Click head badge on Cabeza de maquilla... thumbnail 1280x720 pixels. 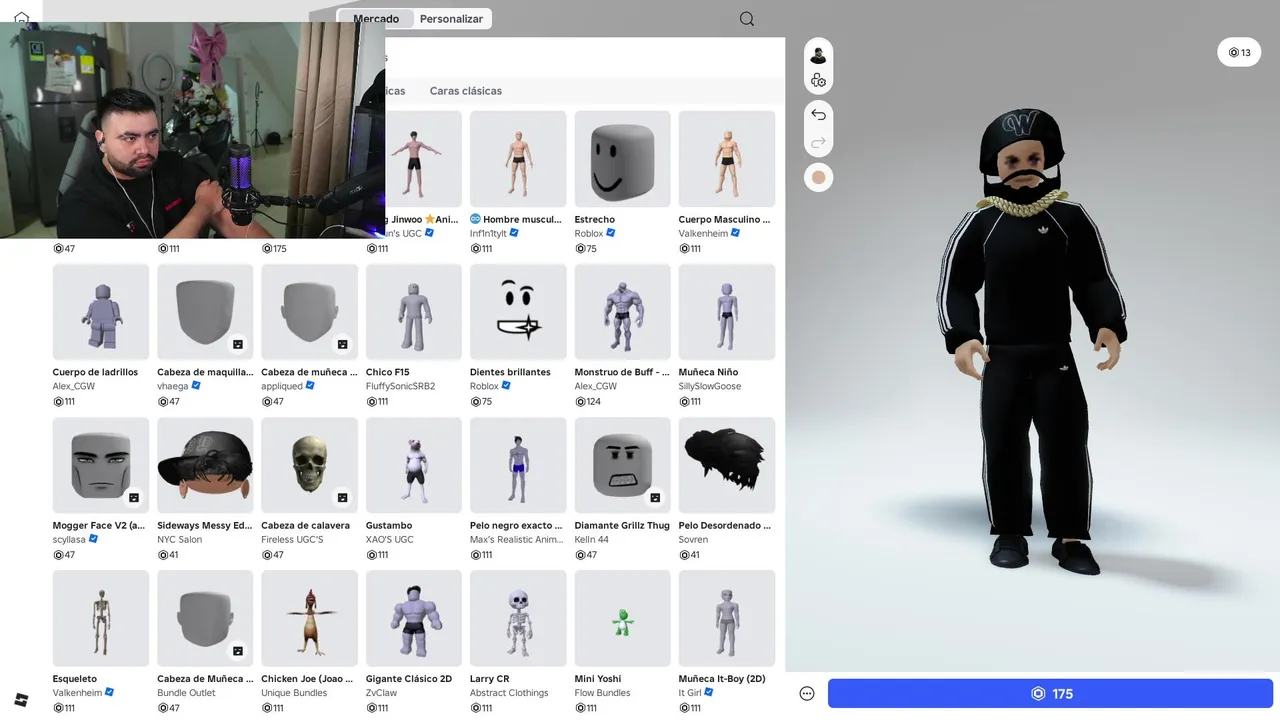(x=238, y=344)
